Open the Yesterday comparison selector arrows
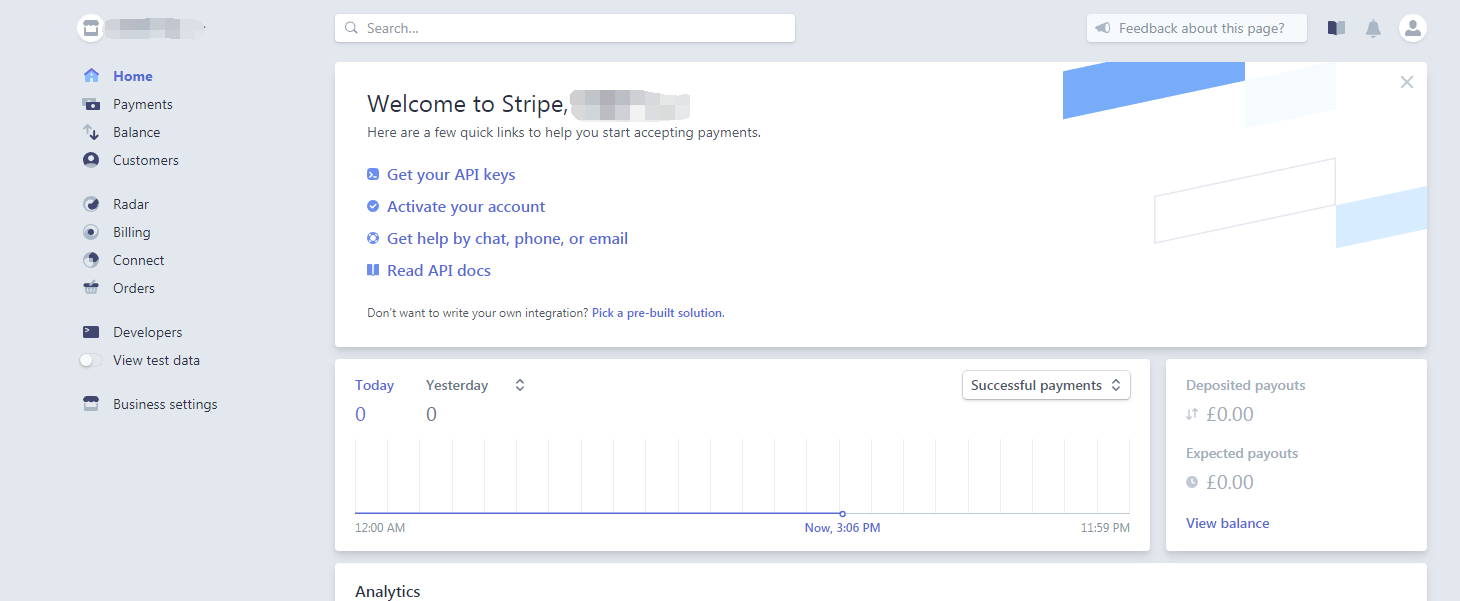The image size is (1460, 601). pyautogui.click(x=520, y=385)
